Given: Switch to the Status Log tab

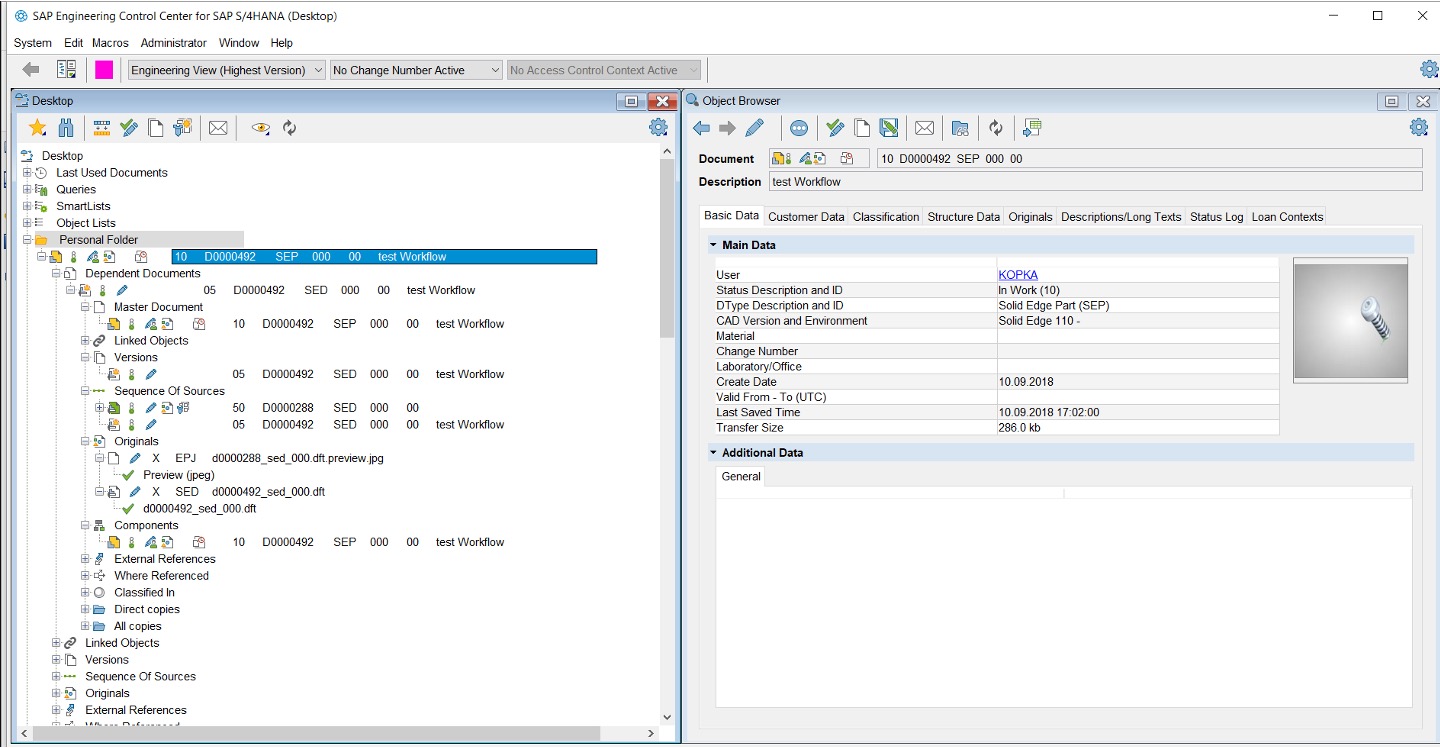Looking at the screenshot, I should (x=1216, y=216).
